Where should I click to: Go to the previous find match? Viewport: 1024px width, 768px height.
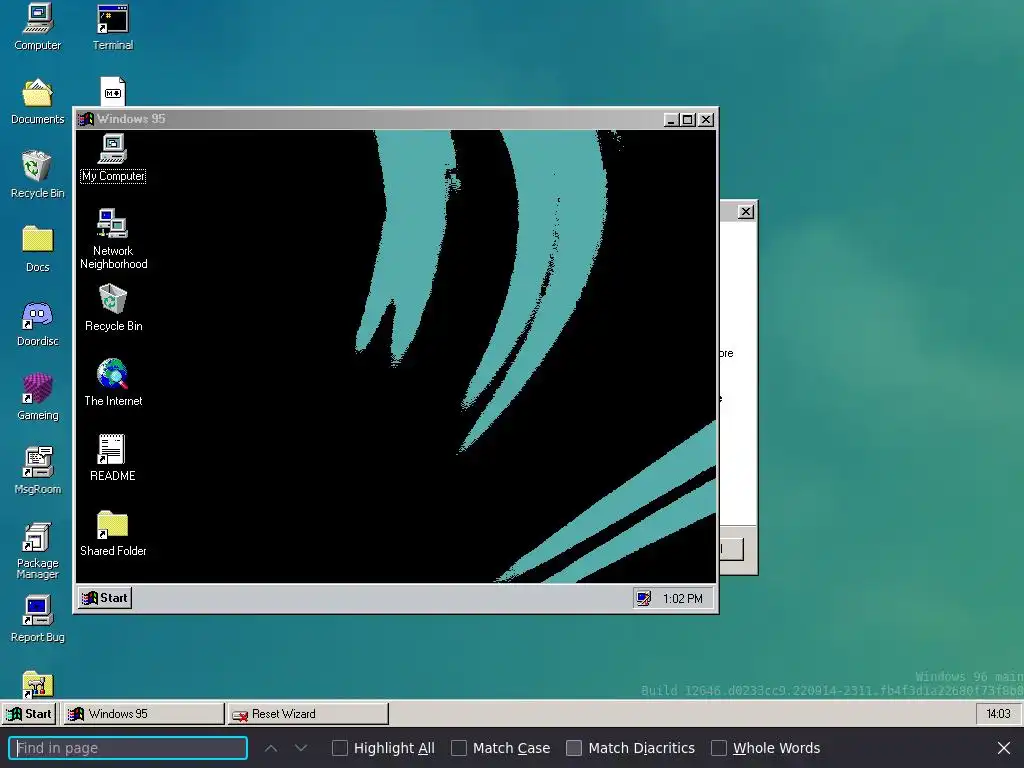click(271, 748)
